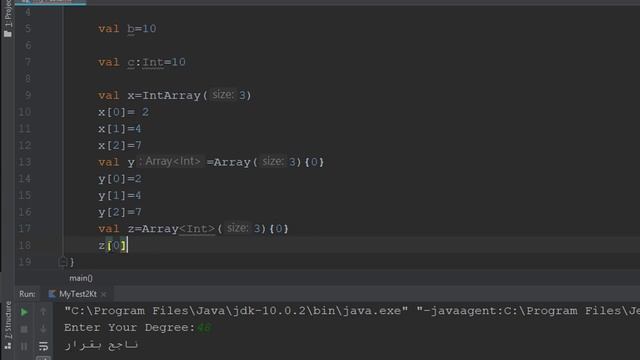Close the MyTest2Kt run tab
This screenshot has height=360, width=640.
104,294
